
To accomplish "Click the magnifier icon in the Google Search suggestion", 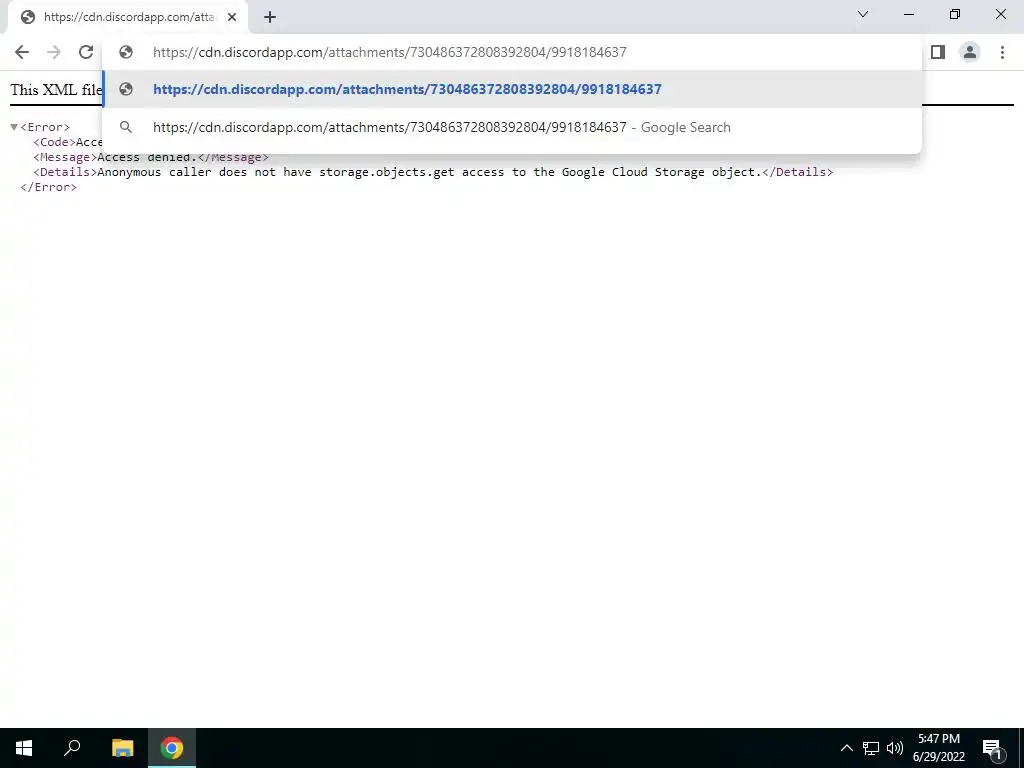I will [x=126, y=127].
